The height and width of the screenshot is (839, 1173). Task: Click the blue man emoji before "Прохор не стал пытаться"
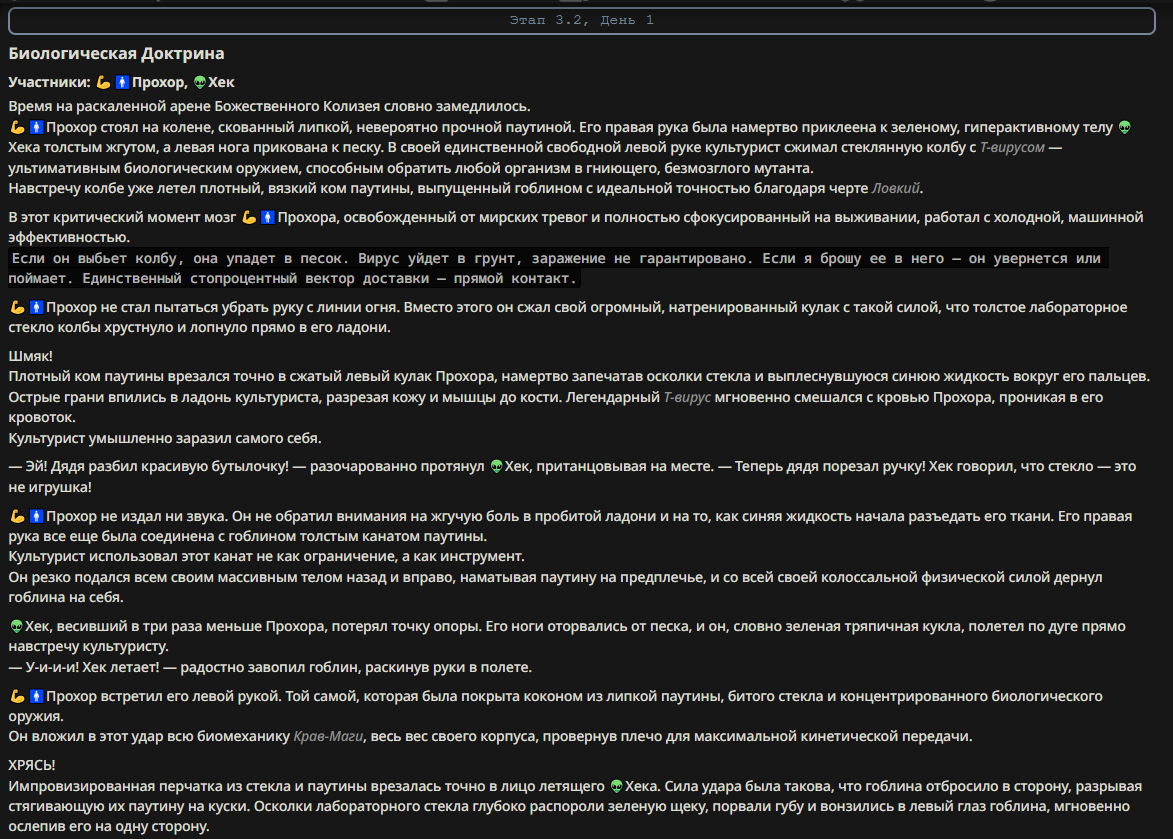(36, 307)
